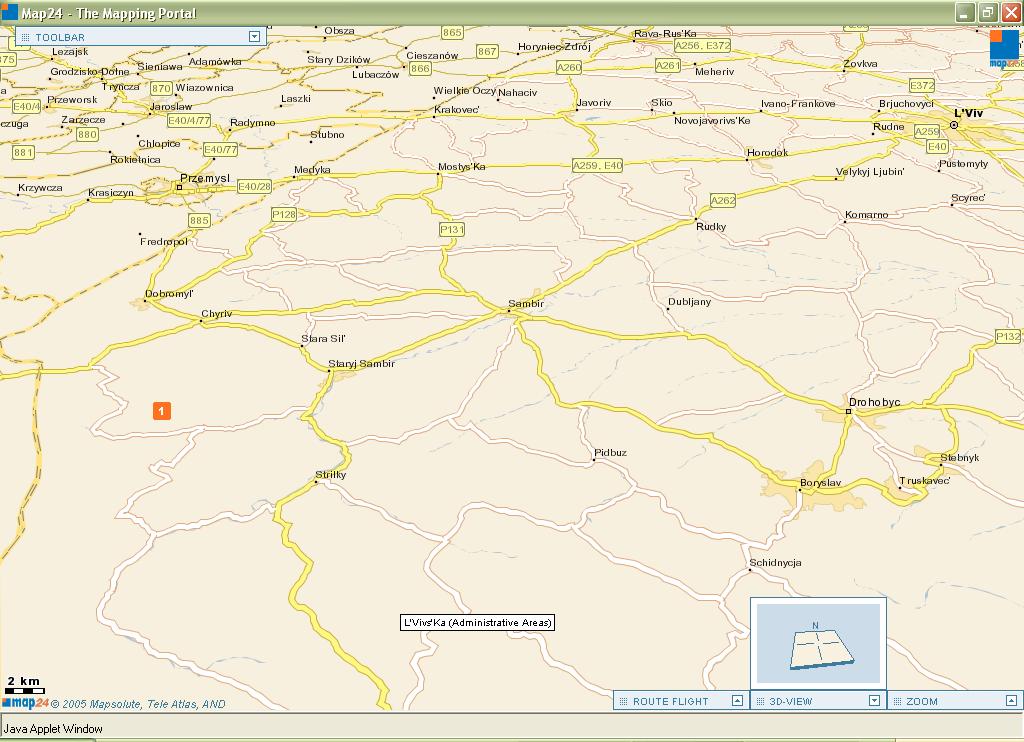
Task: Expand the ZOOM panel arrow
Action: (x=1011, y=701)
